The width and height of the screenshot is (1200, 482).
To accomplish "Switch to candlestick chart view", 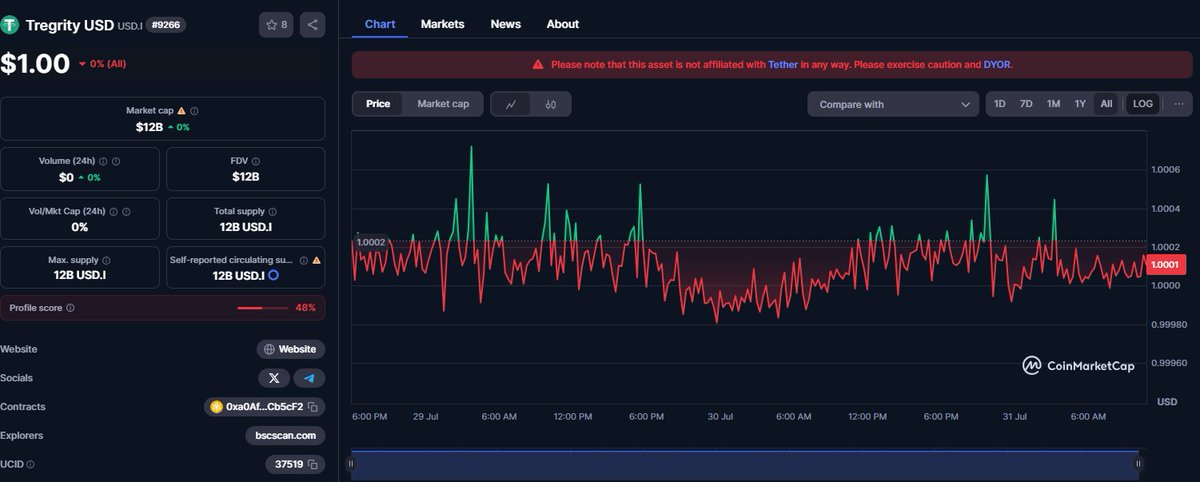I will click(551, 104).
